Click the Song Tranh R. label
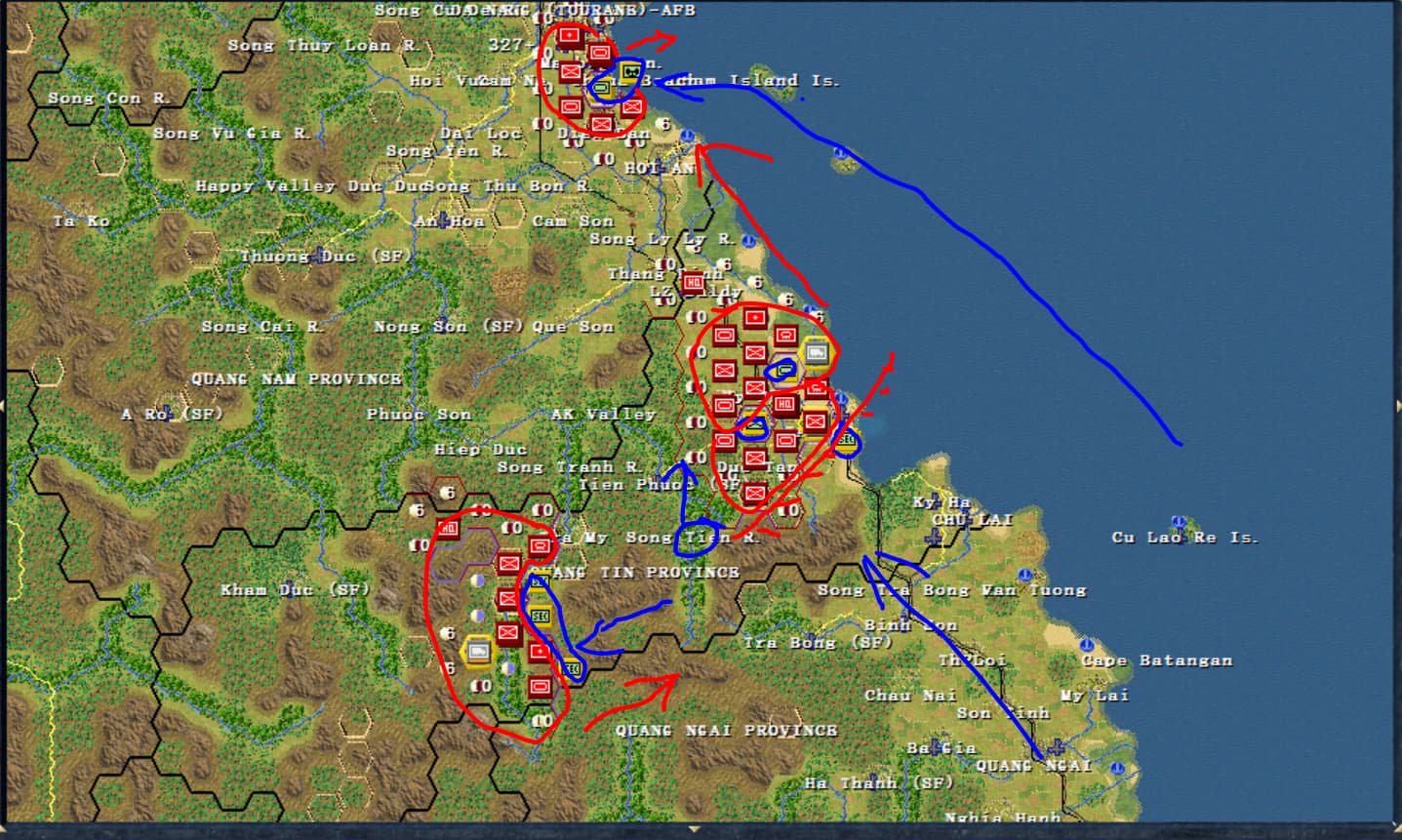 tap(571, 466)
